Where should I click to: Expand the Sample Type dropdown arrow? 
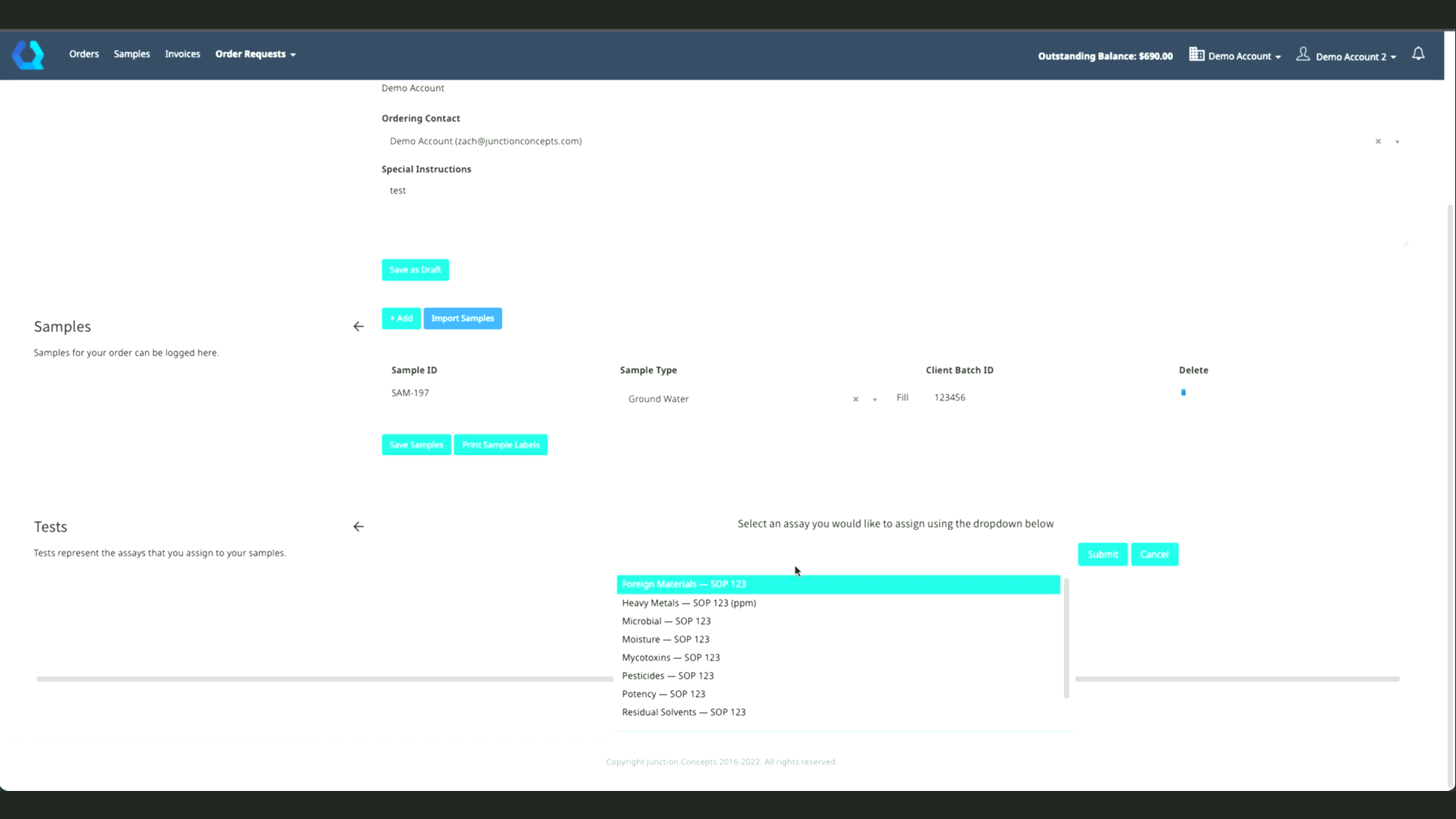point(874,400)
